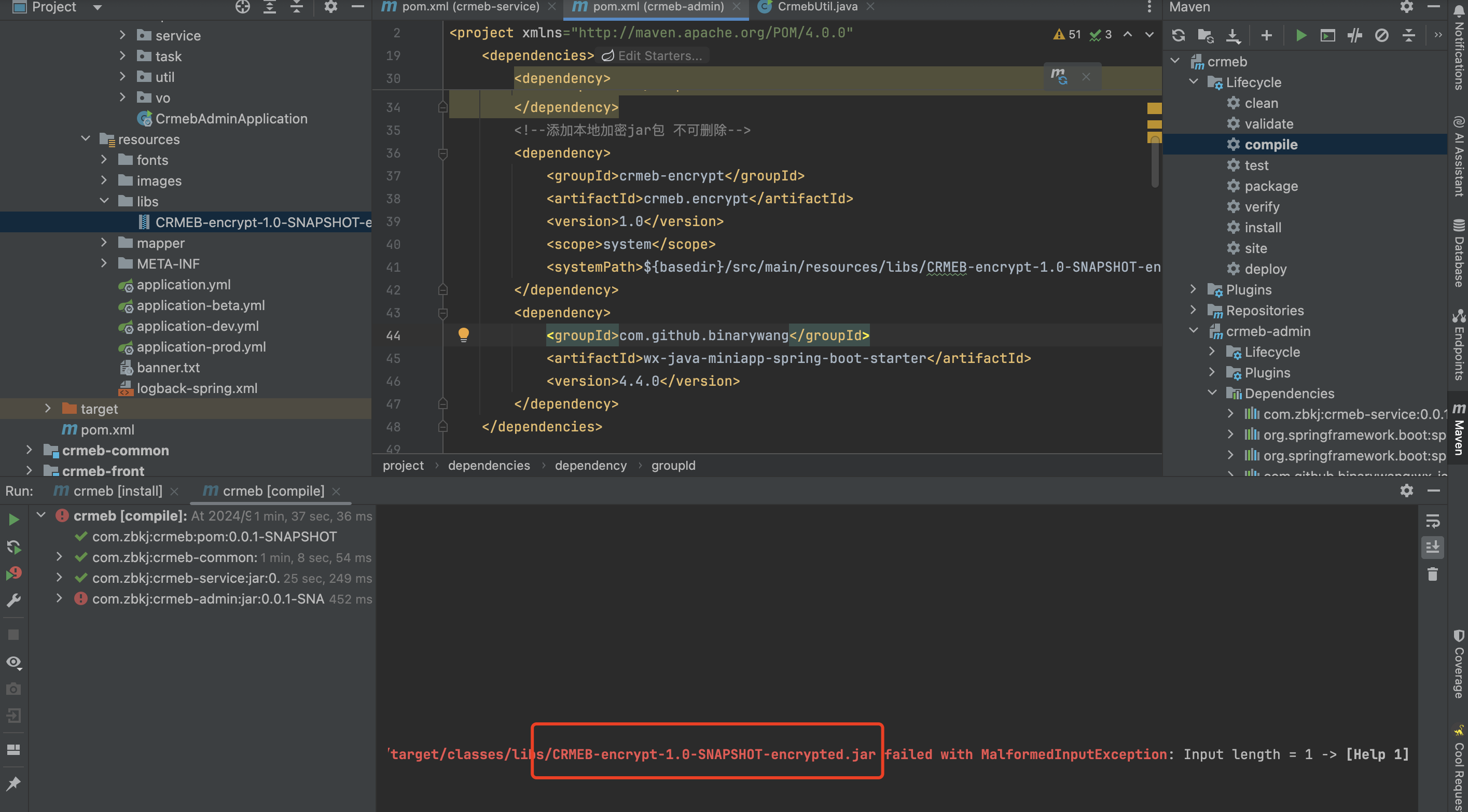
Task: Dump threads camera icon in Run panel
Action: [13, 689]
